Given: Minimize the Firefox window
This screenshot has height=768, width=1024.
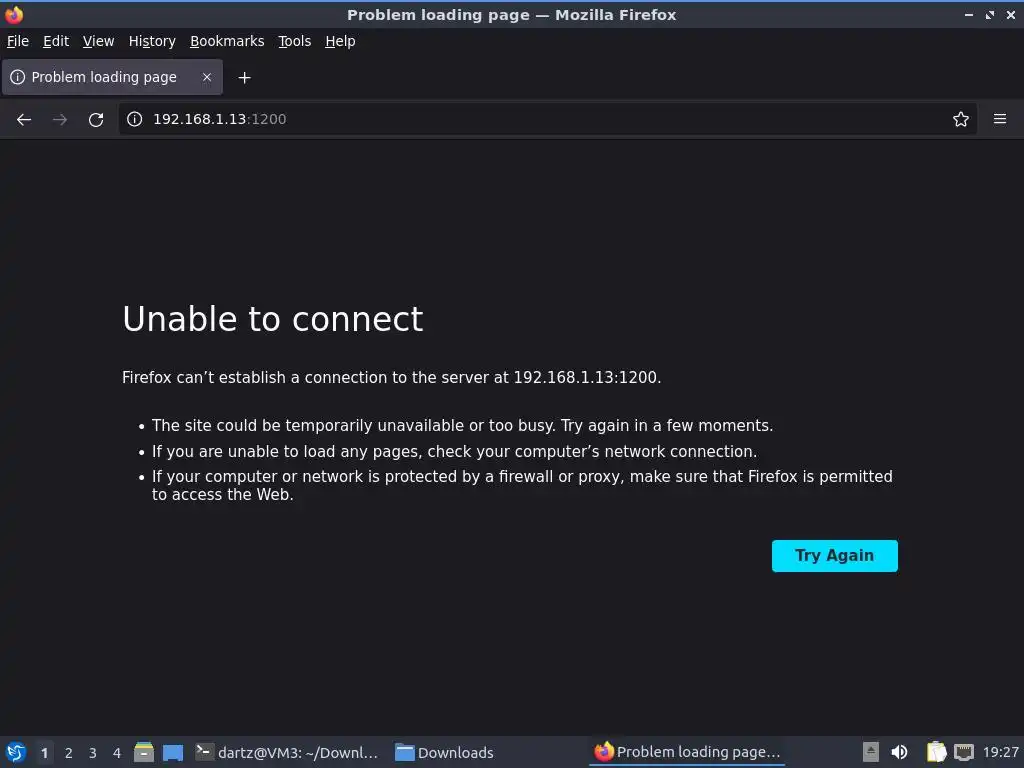Looking at the screenshot, I should click(x=968, y=14).
